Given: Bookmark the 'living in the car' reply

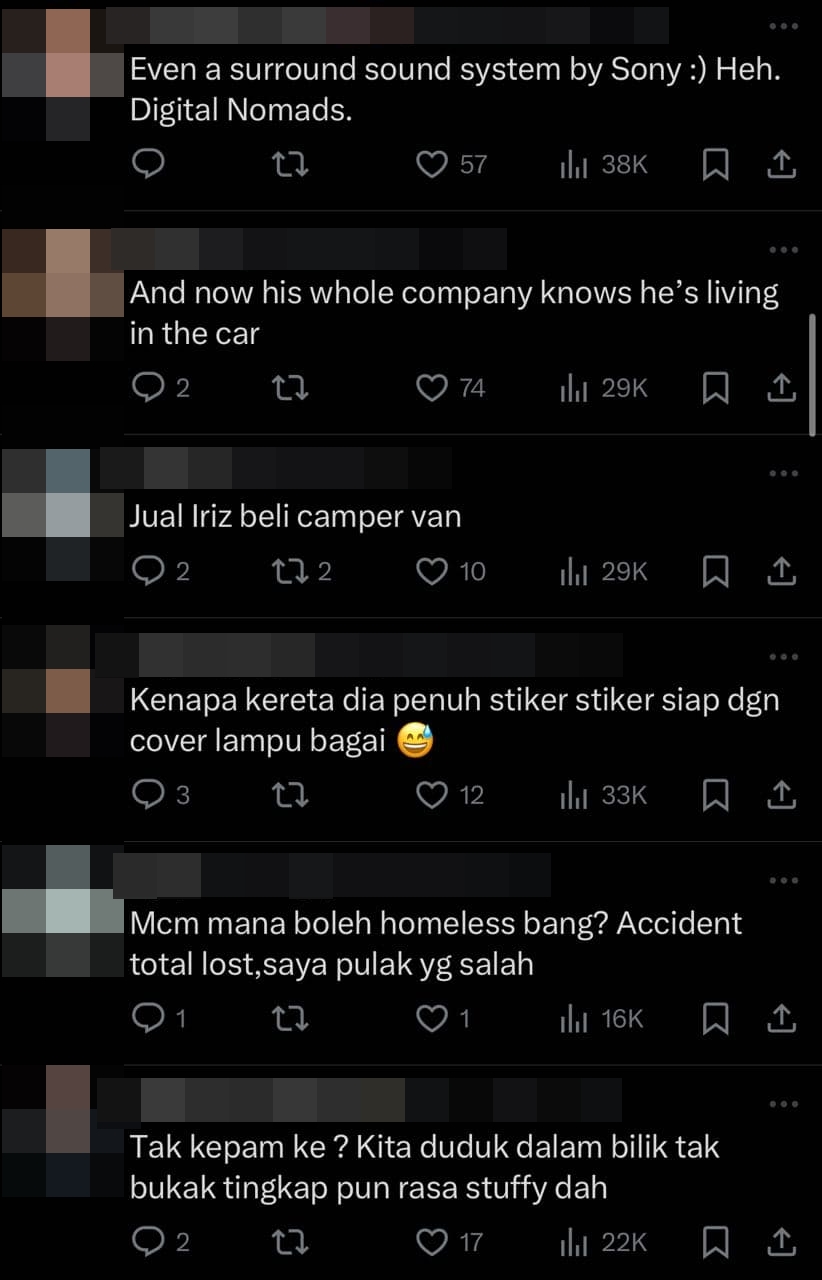Looking at the screenshot, I should pos(715,388).
